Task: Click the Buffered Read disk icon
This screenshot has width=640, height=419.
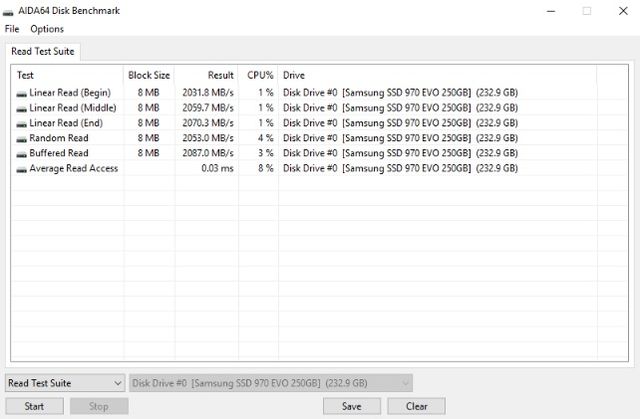Action: [21, 153]
